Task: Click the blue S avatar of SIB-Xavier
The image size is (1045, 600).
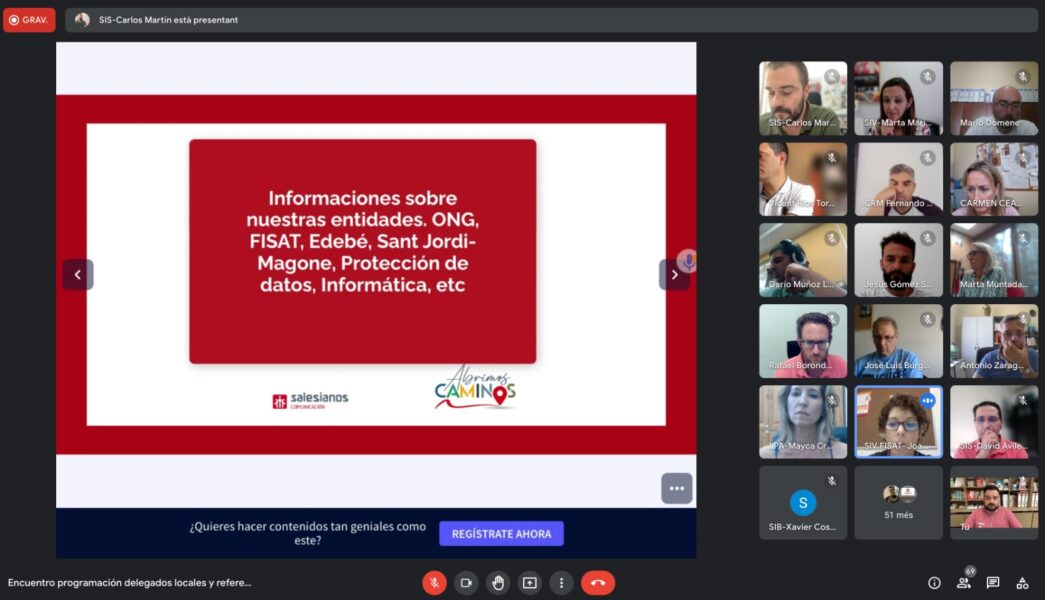Action: tap(803, 503)
